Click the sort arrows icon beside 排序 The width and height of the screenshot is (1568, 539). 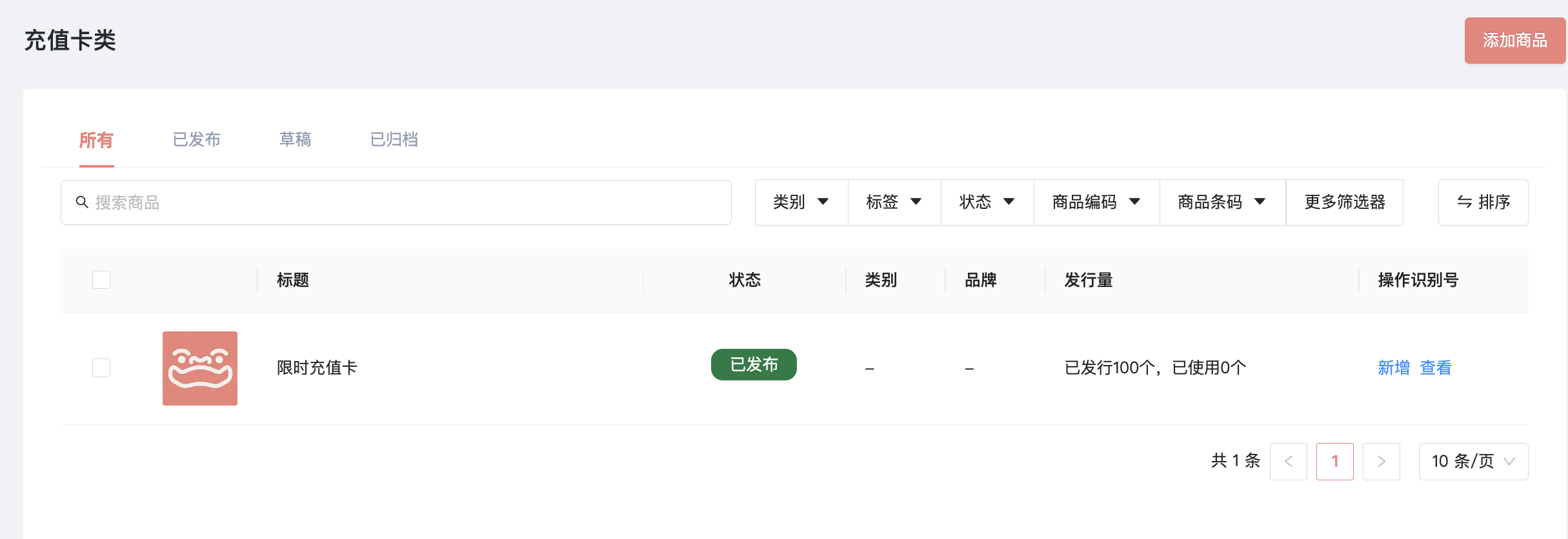point(1464,202)
